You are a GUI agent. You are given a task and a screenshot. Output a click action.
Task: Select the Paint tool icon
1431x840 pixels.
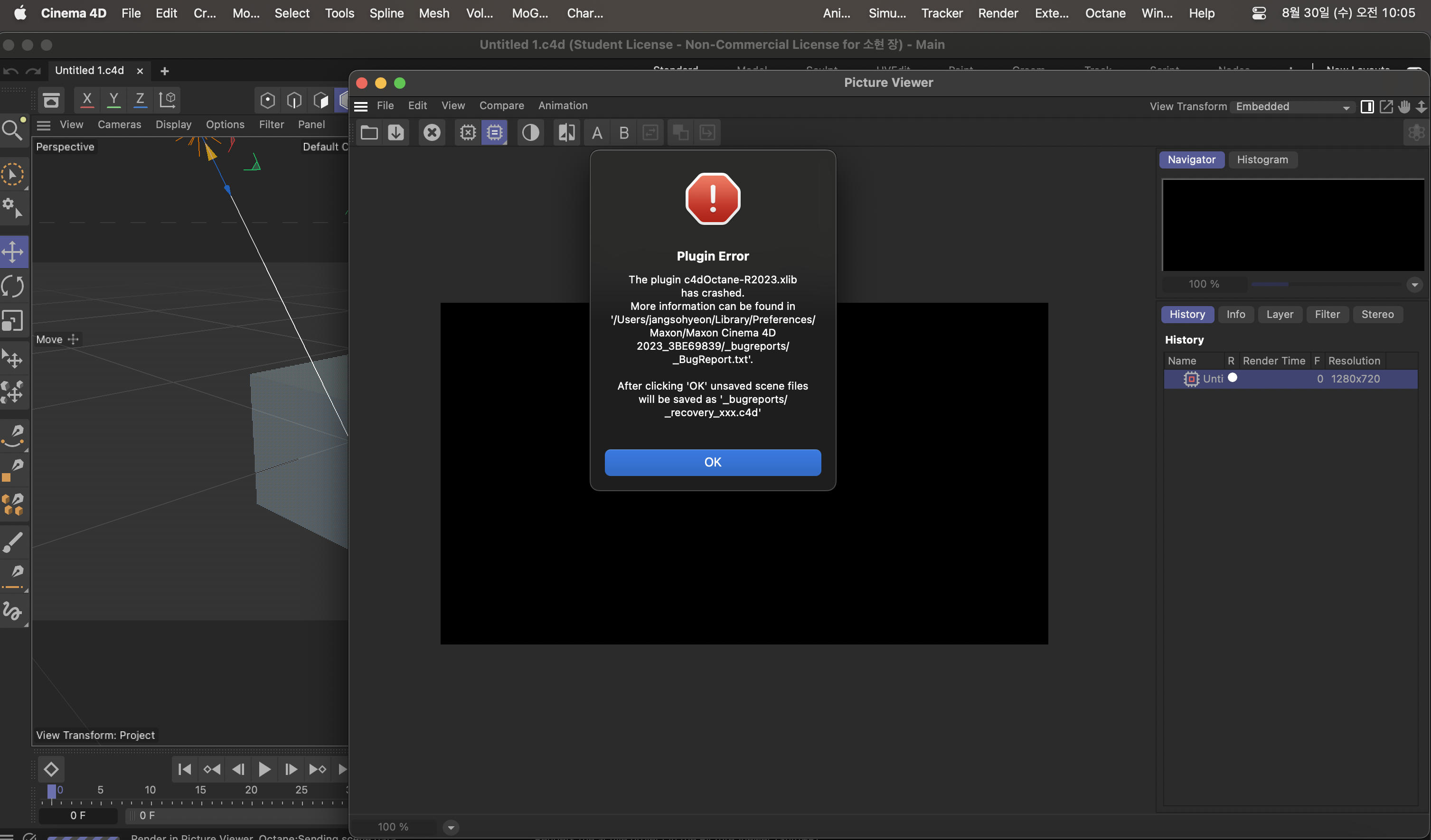pos(13,541)
